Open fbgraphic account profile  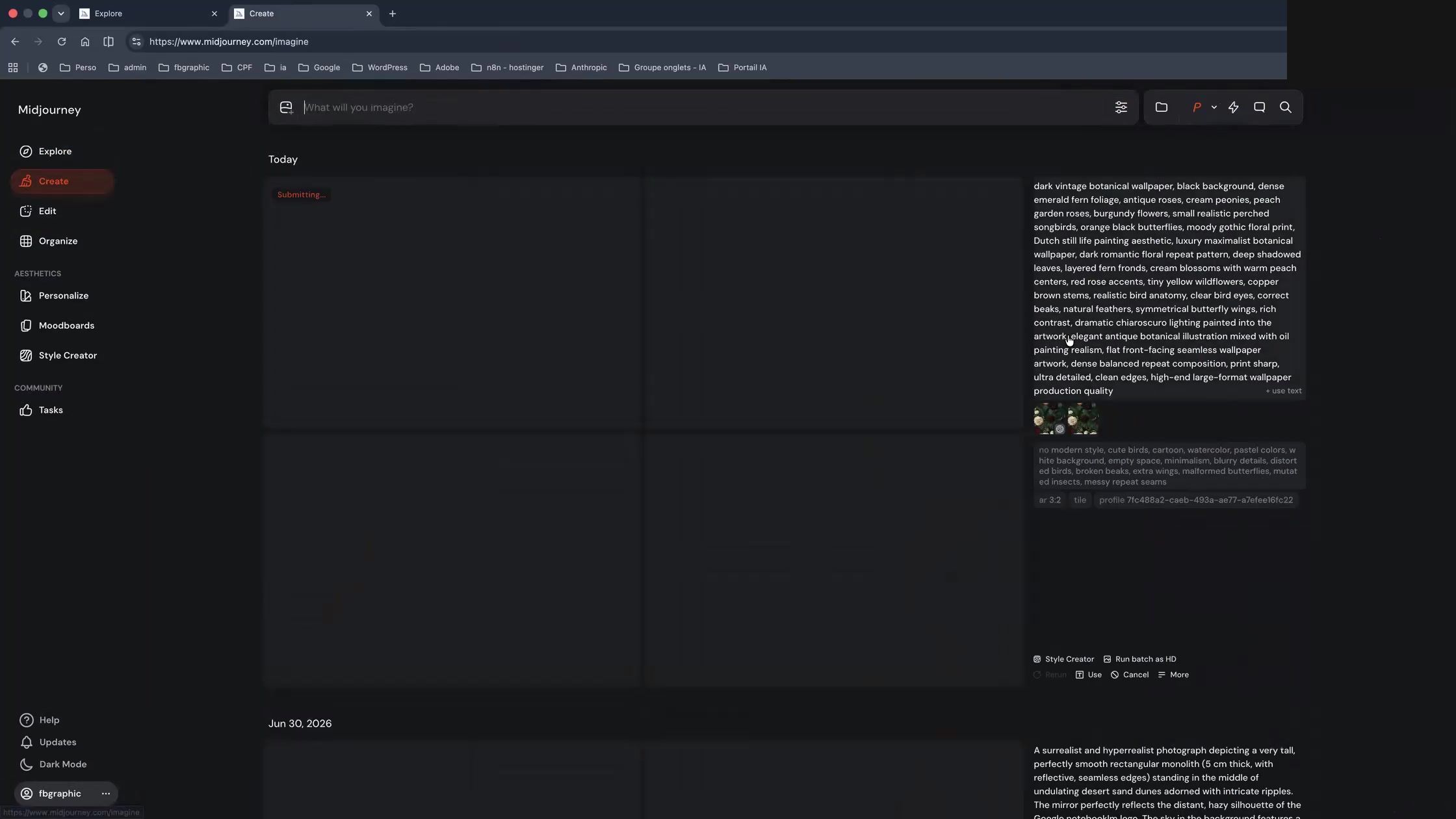pyautogui.click(x=52, y=794)
